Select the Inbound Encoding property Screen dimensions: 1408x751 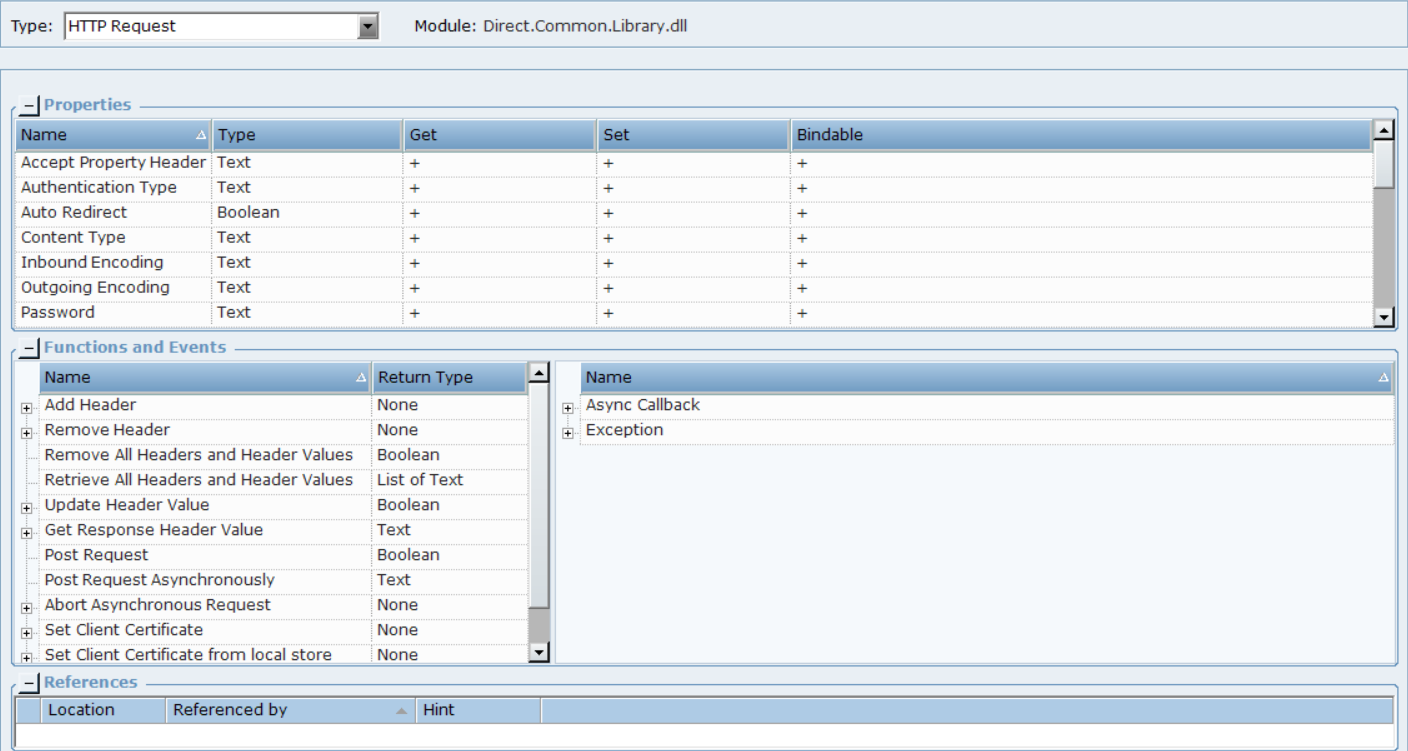coord(694,262)
